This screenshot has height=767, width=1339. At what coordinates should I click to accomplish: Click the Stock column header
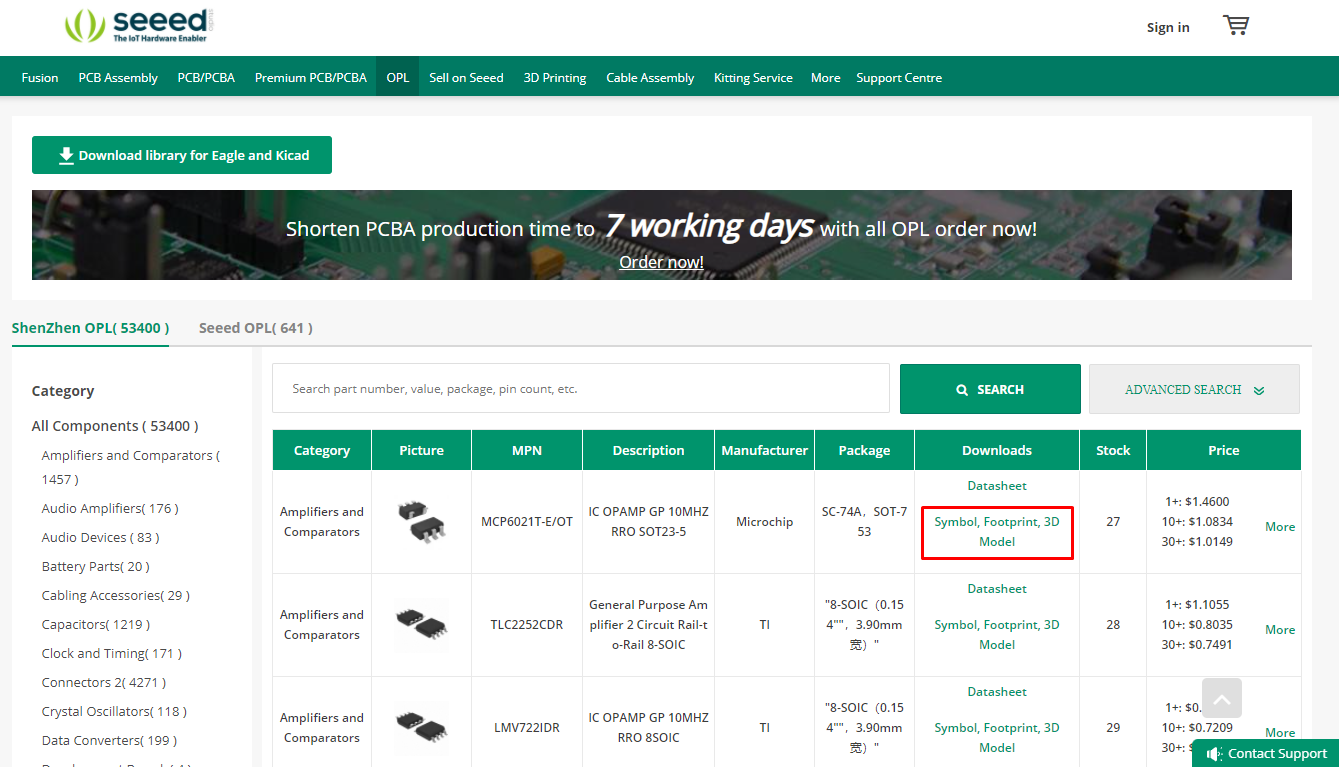point(1113,450)
